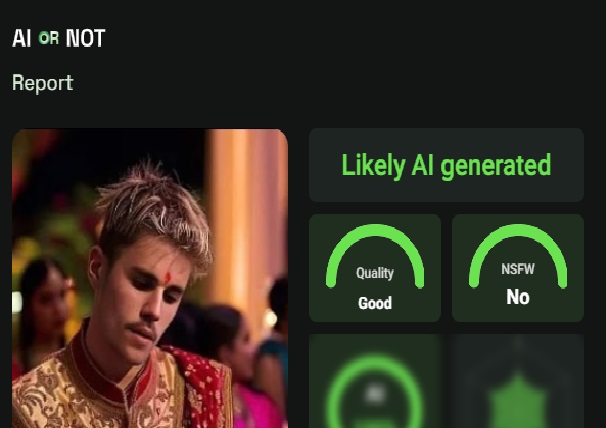Click the red forehead mark in photo

(x=168, y=278)
